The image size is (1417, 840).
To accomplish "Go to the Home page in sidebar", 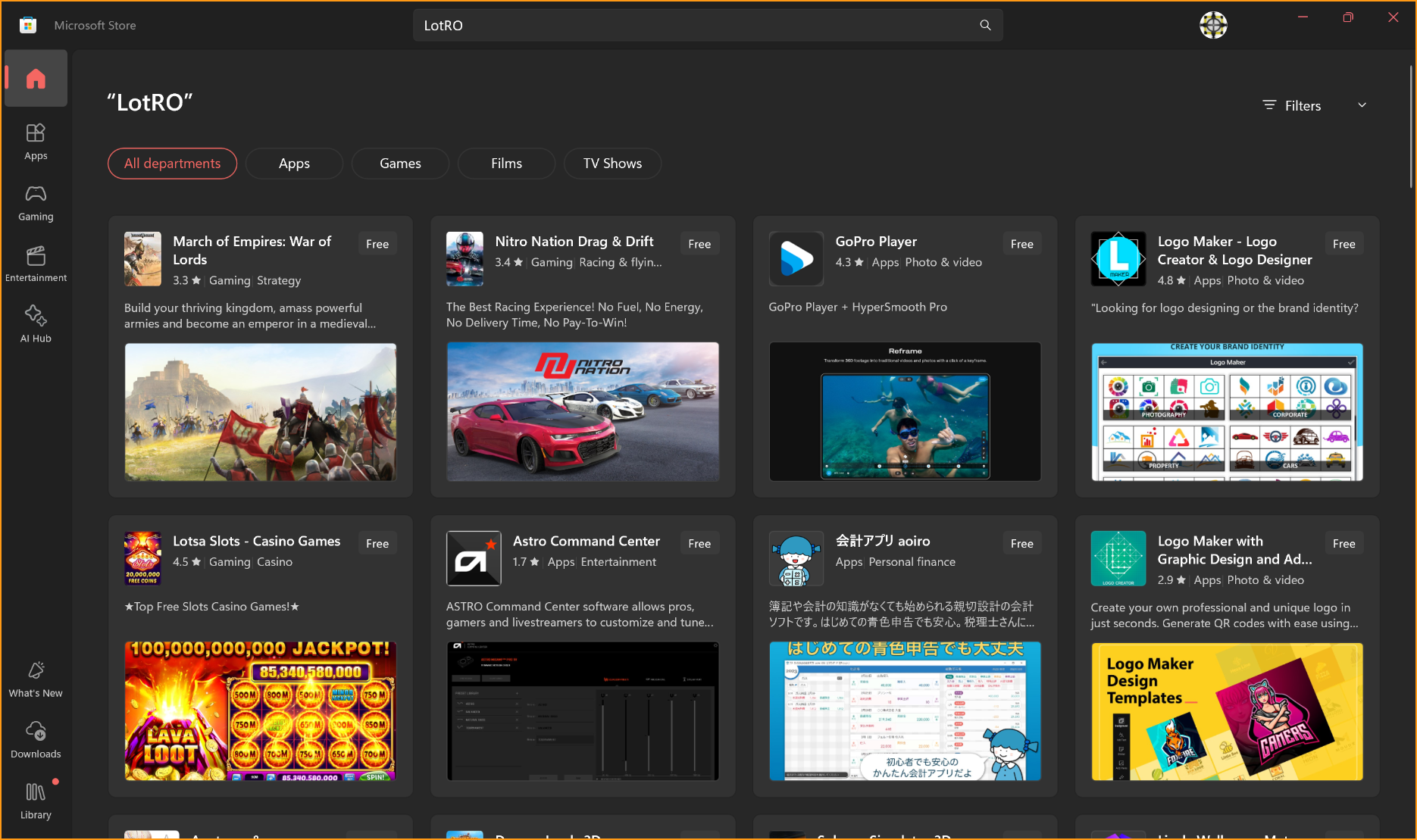I will point(36,79).
